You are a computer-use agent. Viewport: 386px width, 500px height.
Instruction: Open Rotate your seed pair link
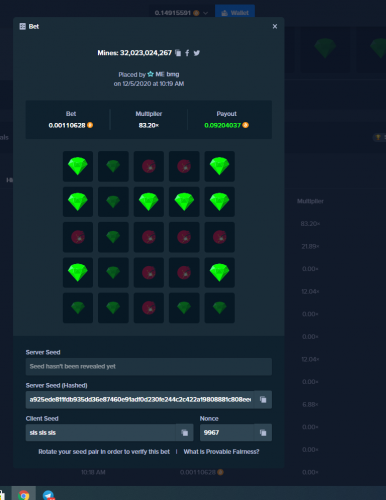coord(104,452)
